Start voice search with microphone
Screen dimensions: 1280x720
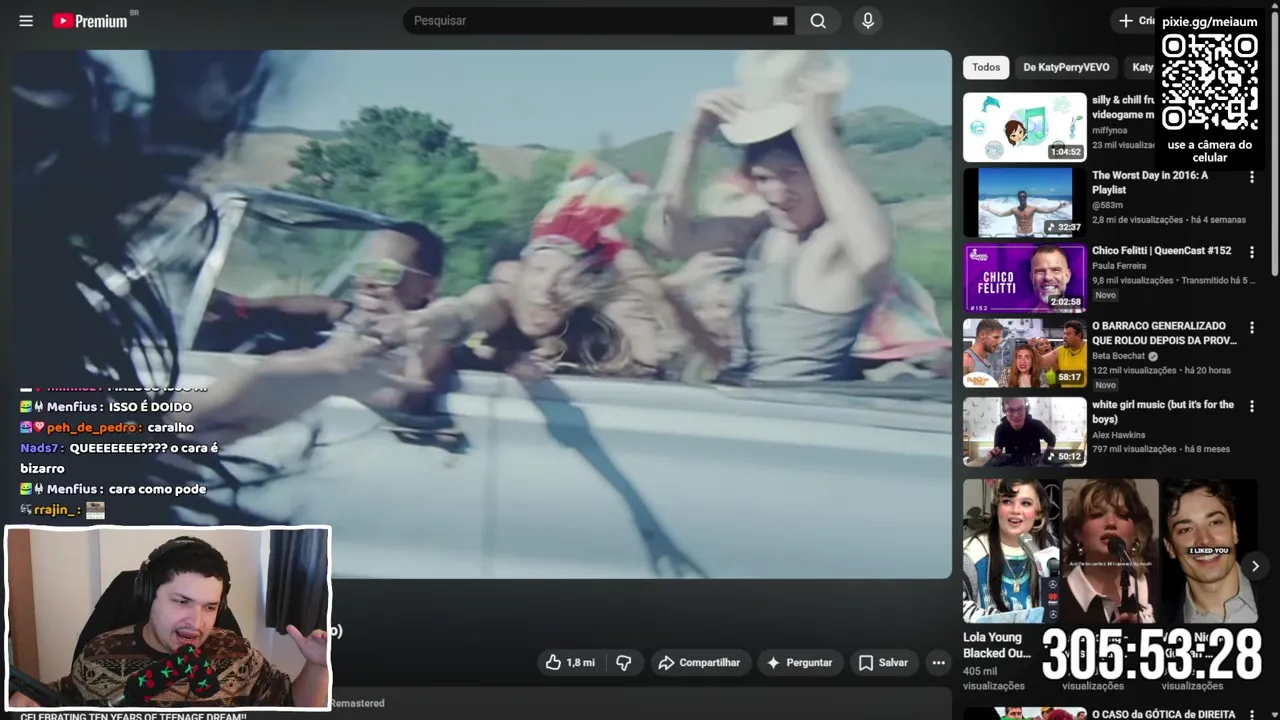pos(867,21)
